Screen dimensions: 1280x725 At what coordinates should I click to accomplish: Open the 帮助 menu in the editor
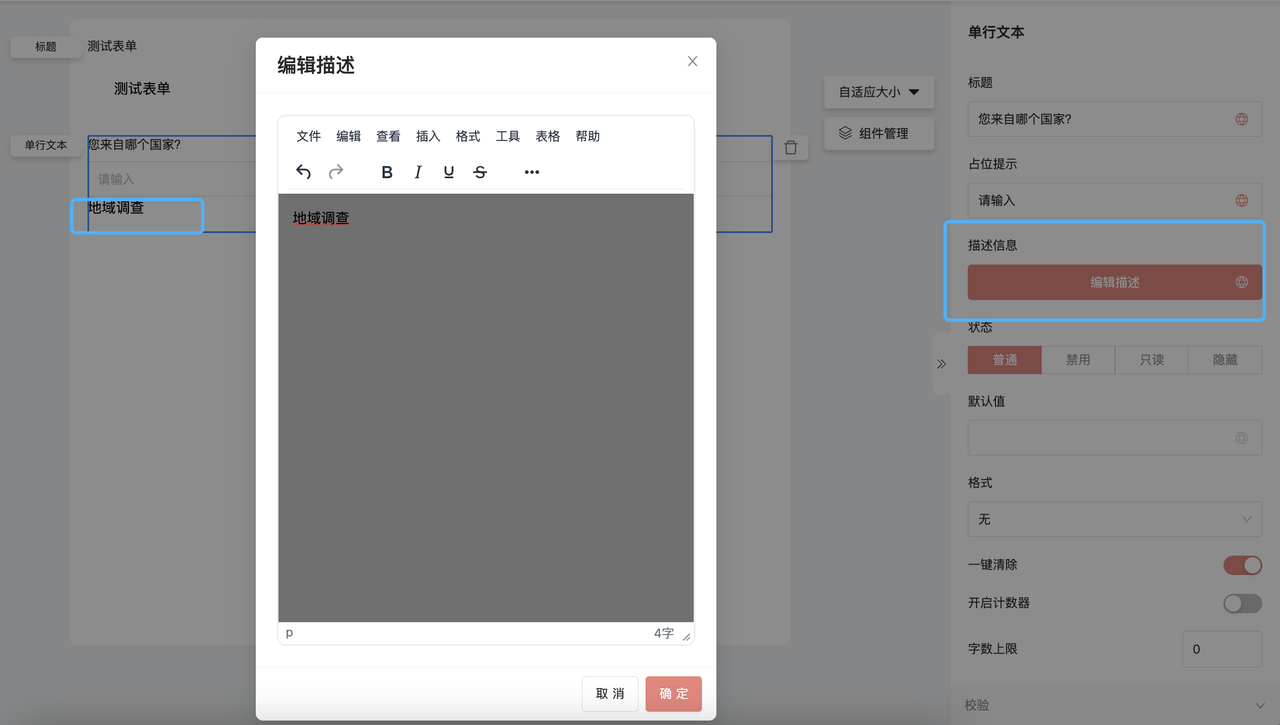588,136
